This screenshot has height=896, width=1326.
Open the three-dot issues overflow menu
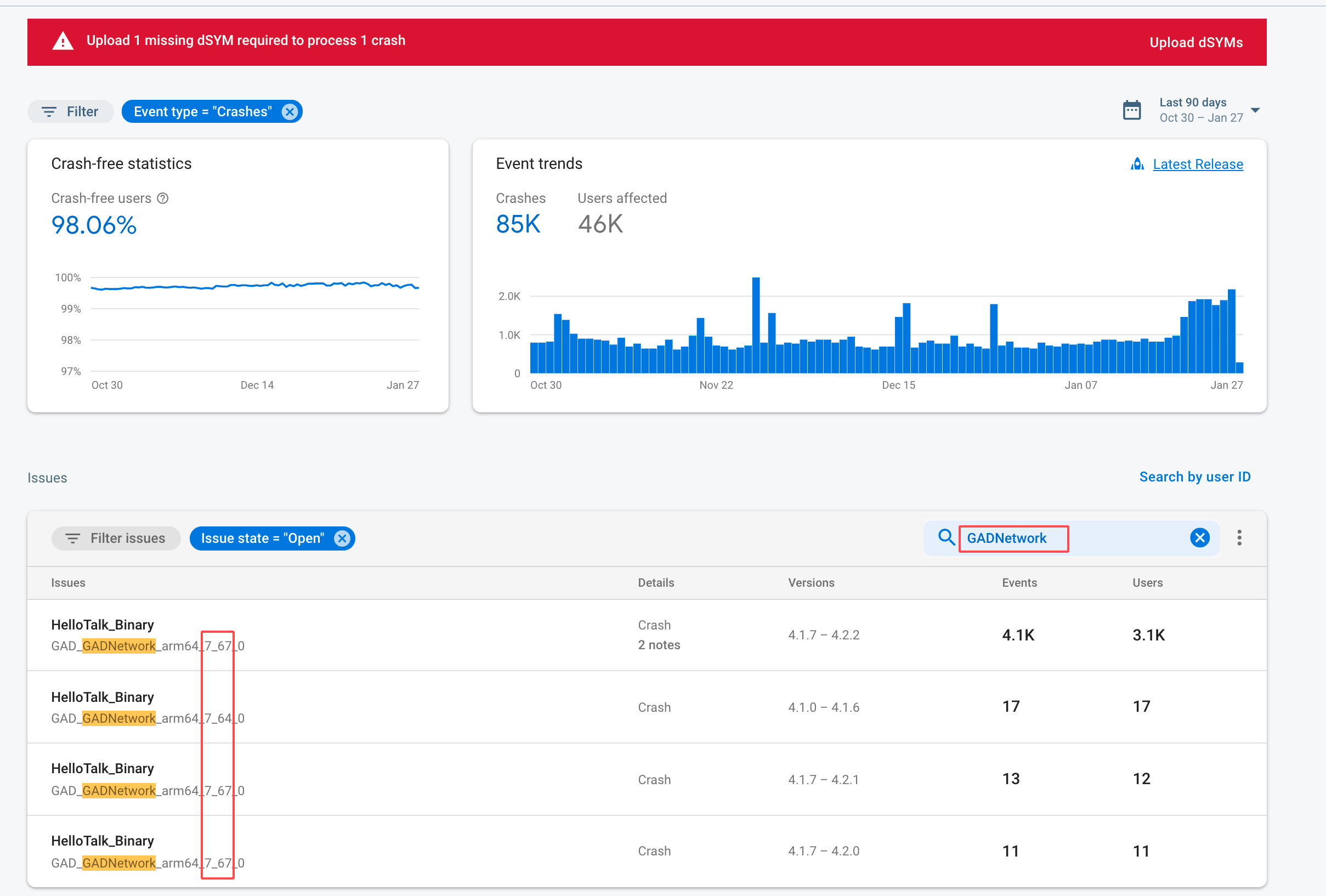(x=1239, y=537)
